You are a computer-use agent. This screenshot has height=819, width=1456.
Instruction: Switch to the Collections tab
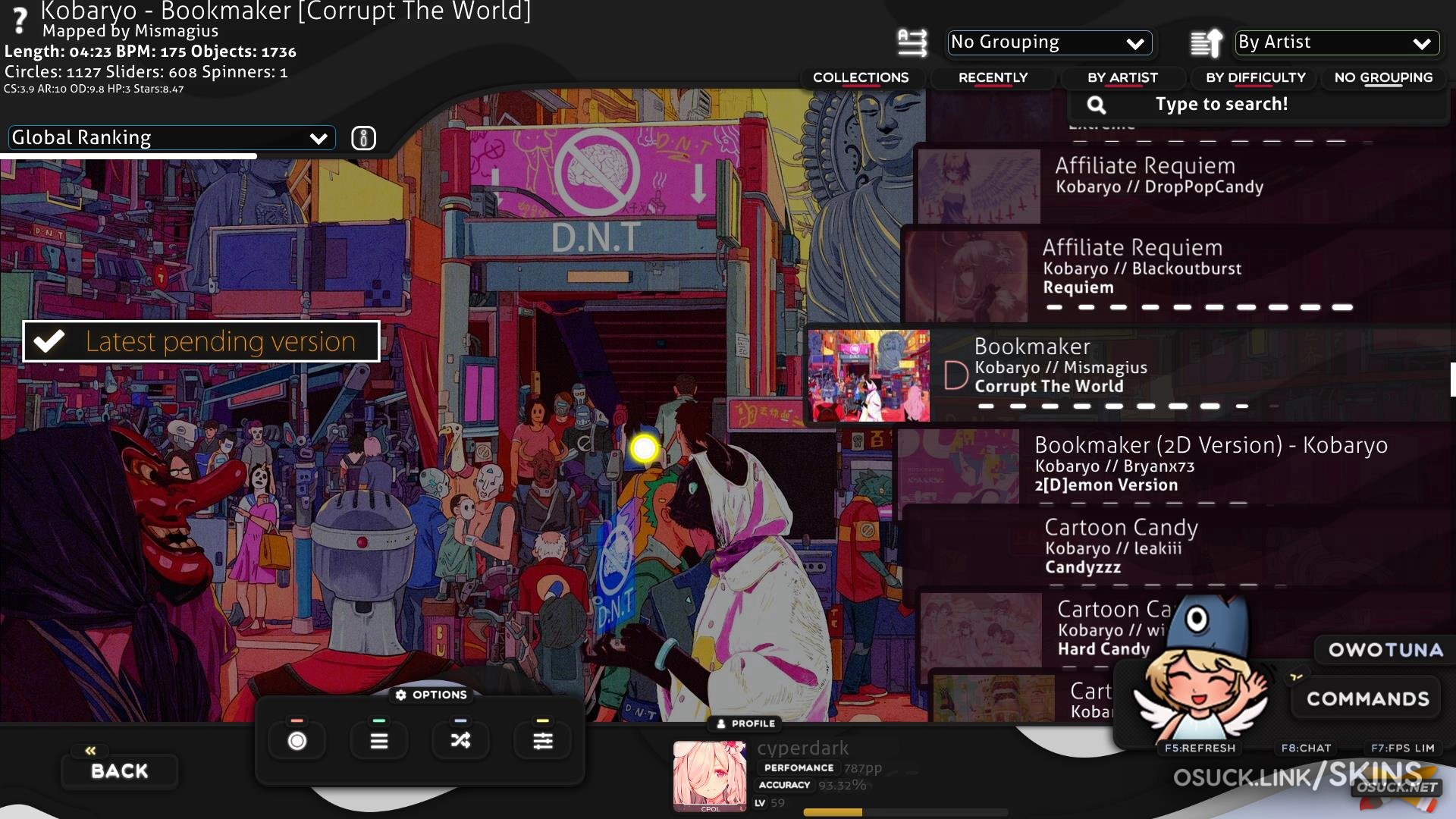click(x=860, y=77)
